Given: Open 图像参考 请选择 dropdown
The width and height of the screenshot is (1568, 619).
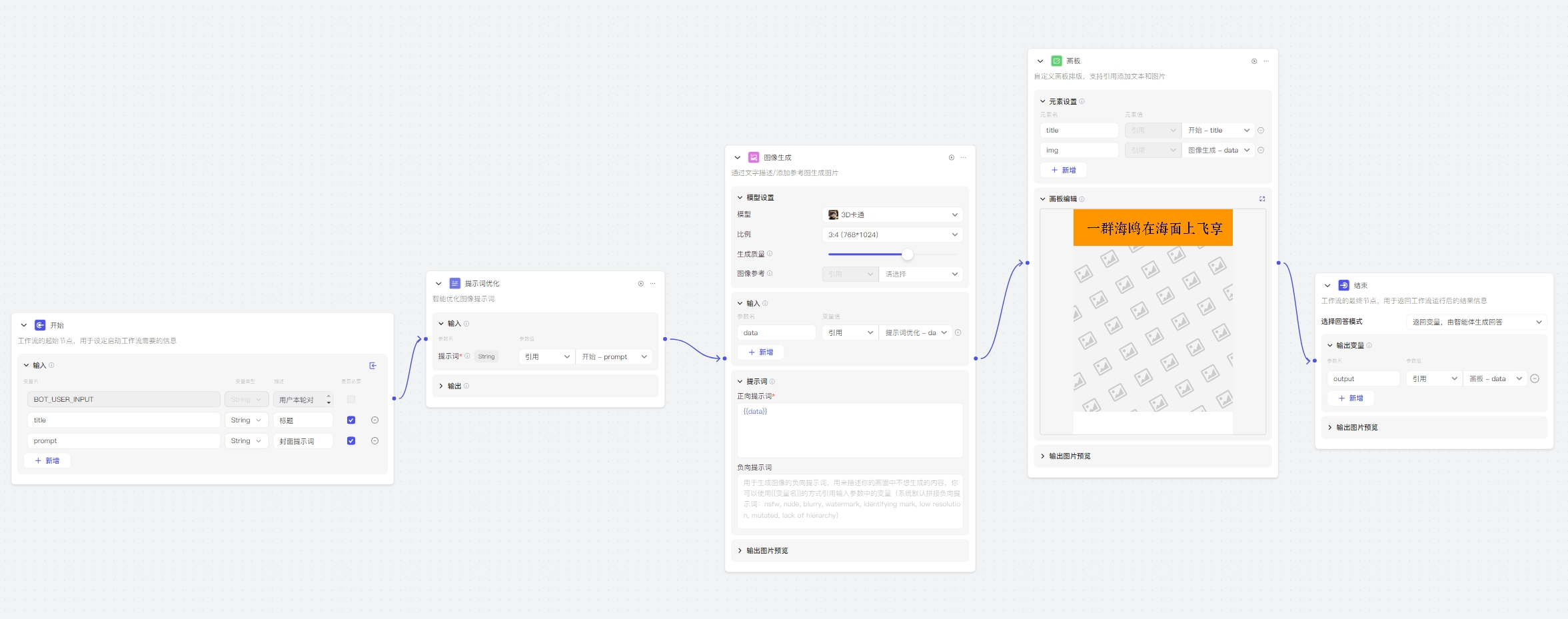Looking at the screenshot, I should tap(921, 274).
